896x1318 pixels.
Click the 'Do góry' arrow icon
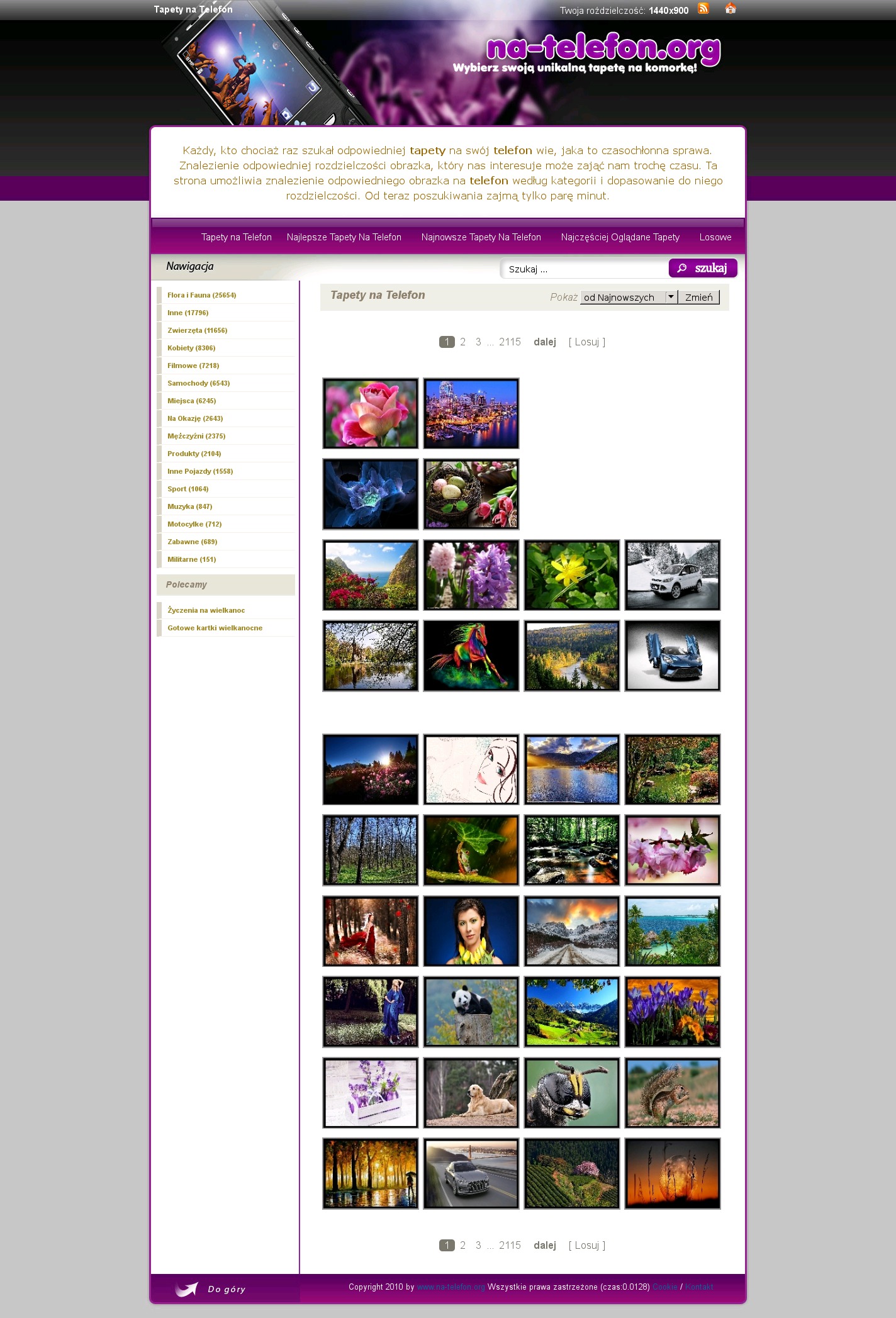[186, 1288]
